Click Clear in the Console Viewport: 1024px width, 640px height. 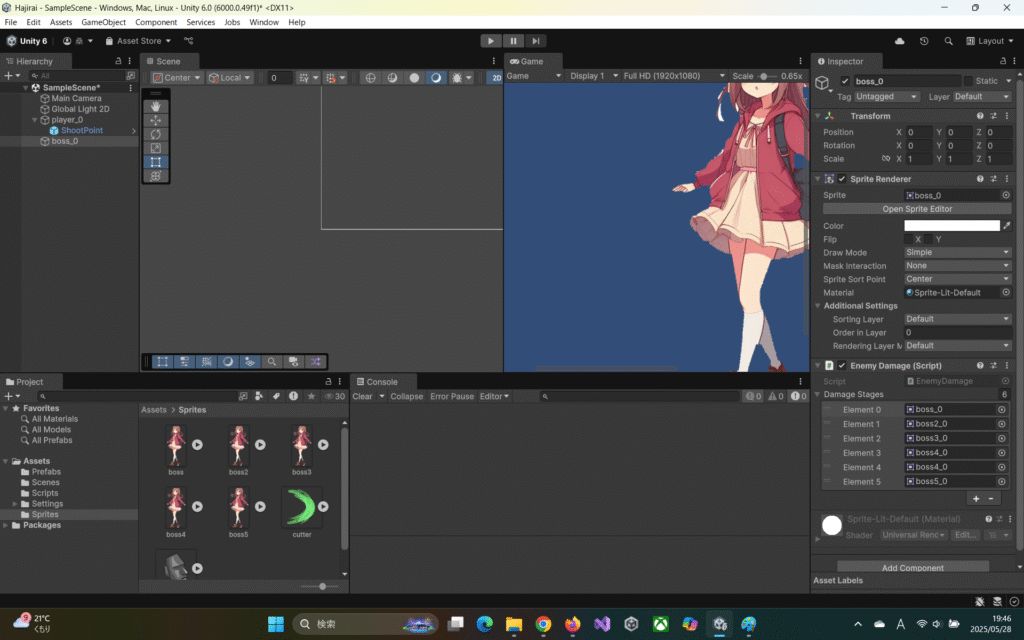click(x=362, y=396)
